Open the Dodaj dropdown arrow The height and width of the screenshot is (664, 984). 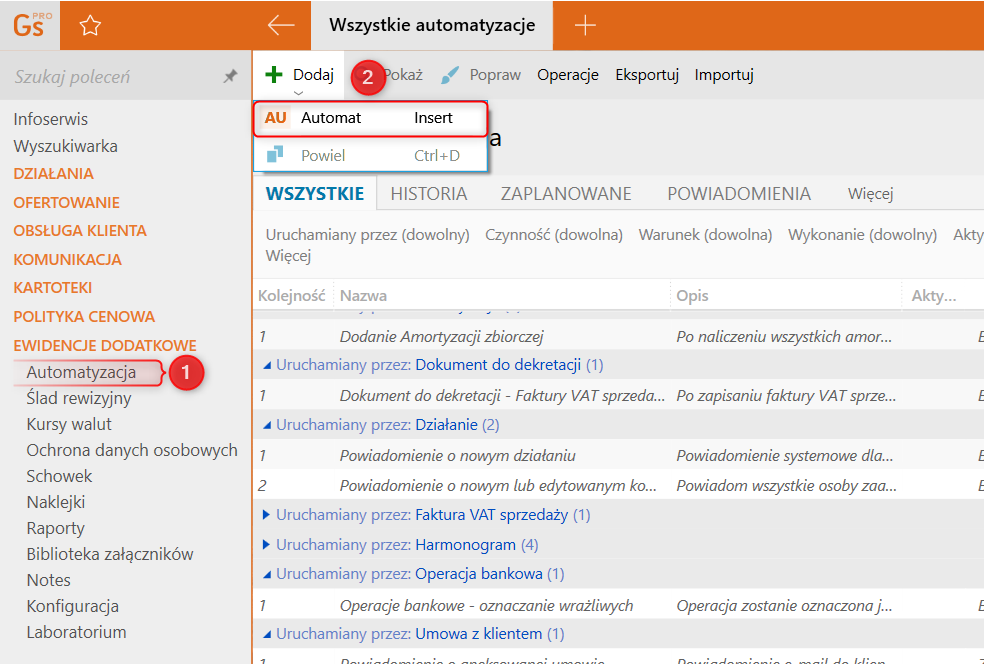298,93
